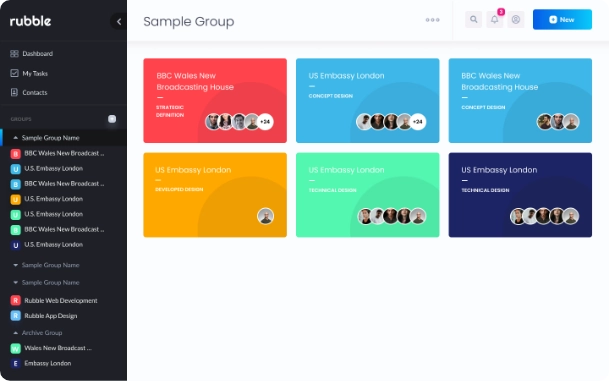This screenshot has width=609, height=381.
Task: Select the red B BBC Wales project icon
Action: tap(15, 154)
